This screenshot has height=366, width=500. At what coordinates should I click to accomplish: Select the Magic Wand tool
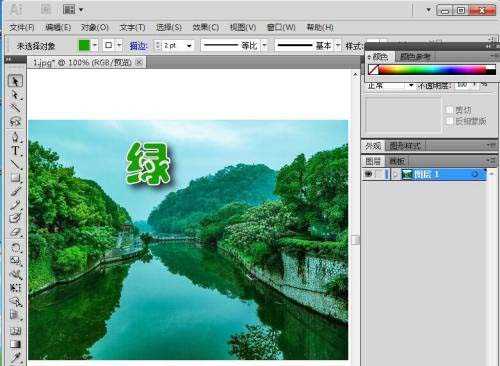[15, 108]
